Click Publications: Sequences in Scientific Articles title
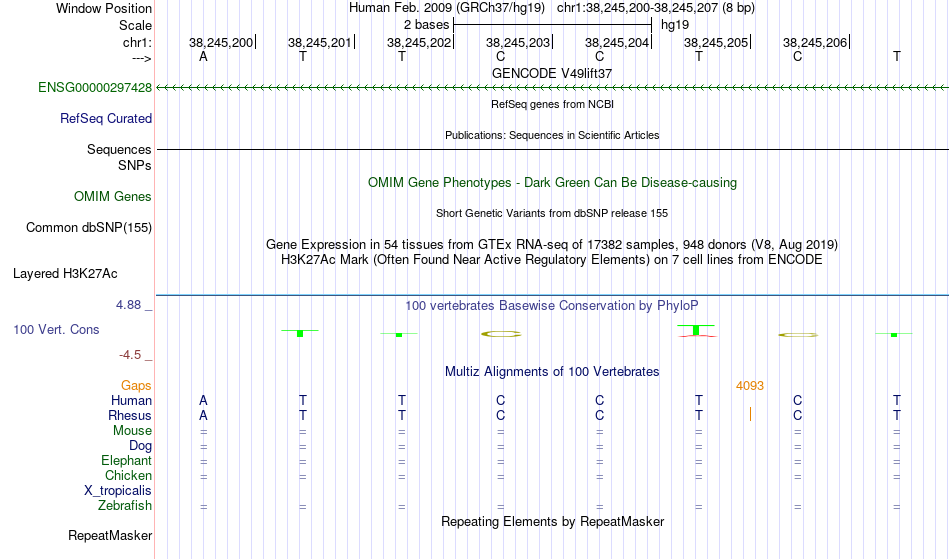This screenshot has width=950, height=559. (x=552, y=135)
